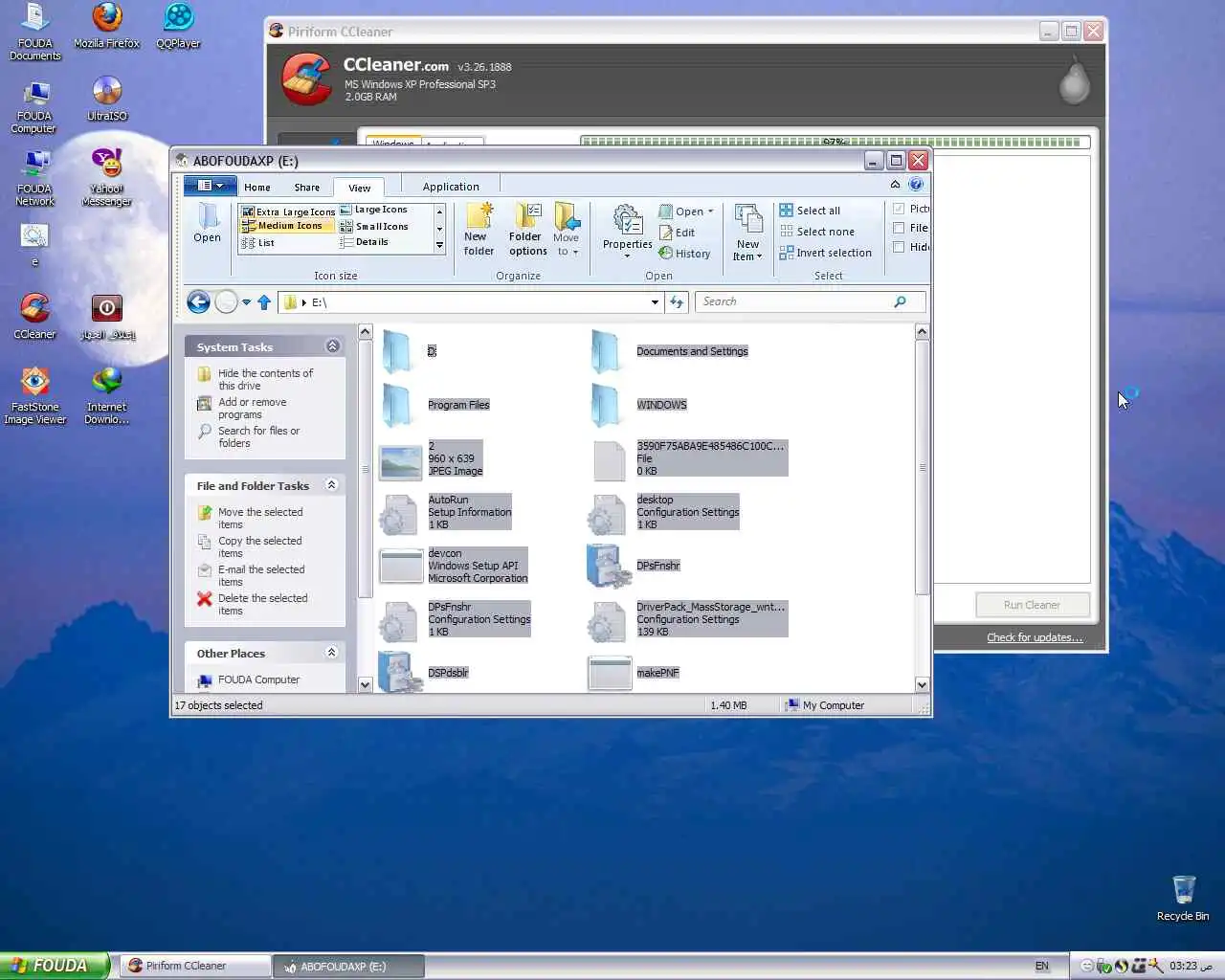This screenshot has width=1225, height=980.
Task: Collapse the File and Folder Tasks panel
Action: [x=332, y=485]
